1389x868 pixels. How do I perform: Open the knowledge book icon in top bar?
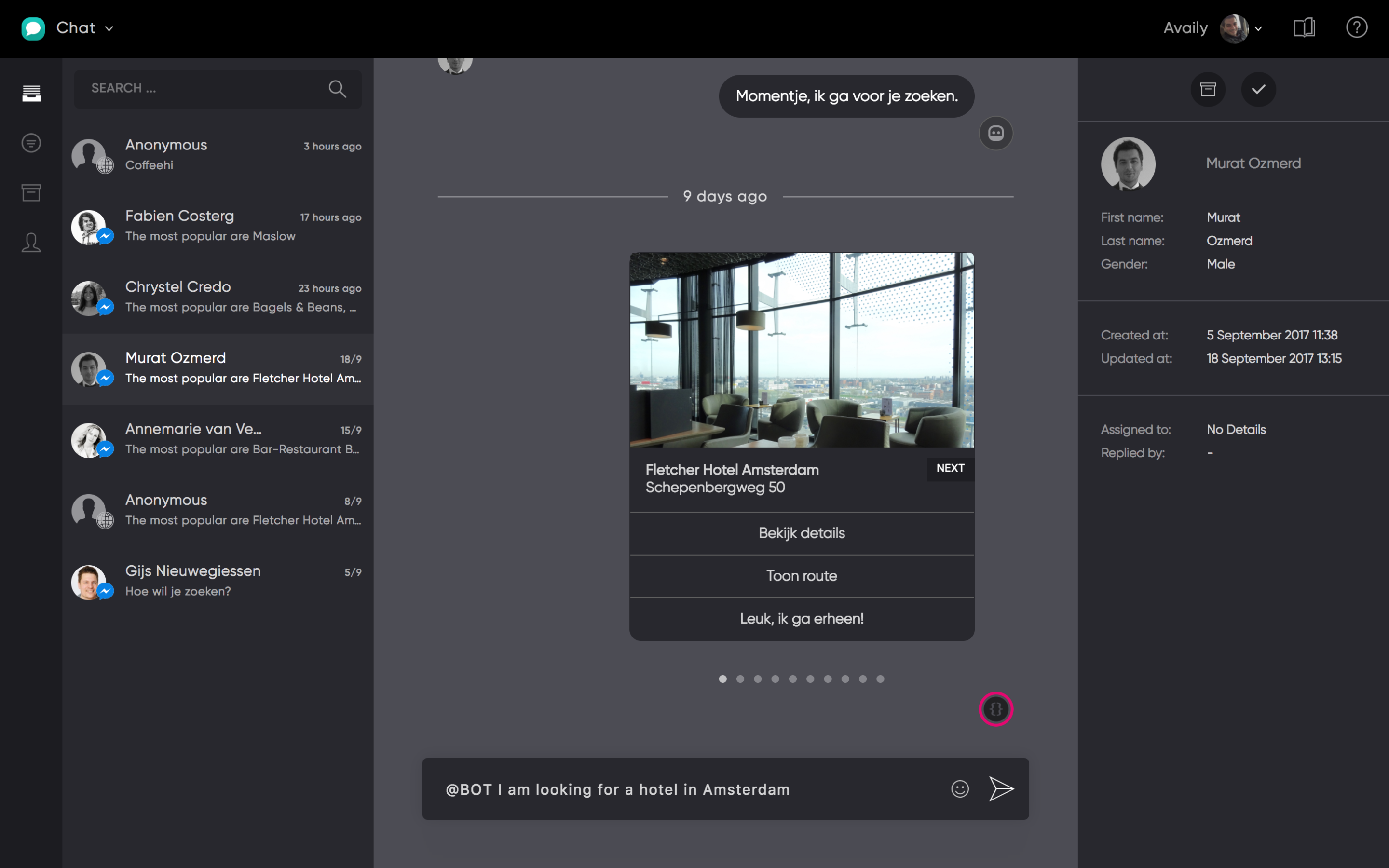coord(1304,27)
